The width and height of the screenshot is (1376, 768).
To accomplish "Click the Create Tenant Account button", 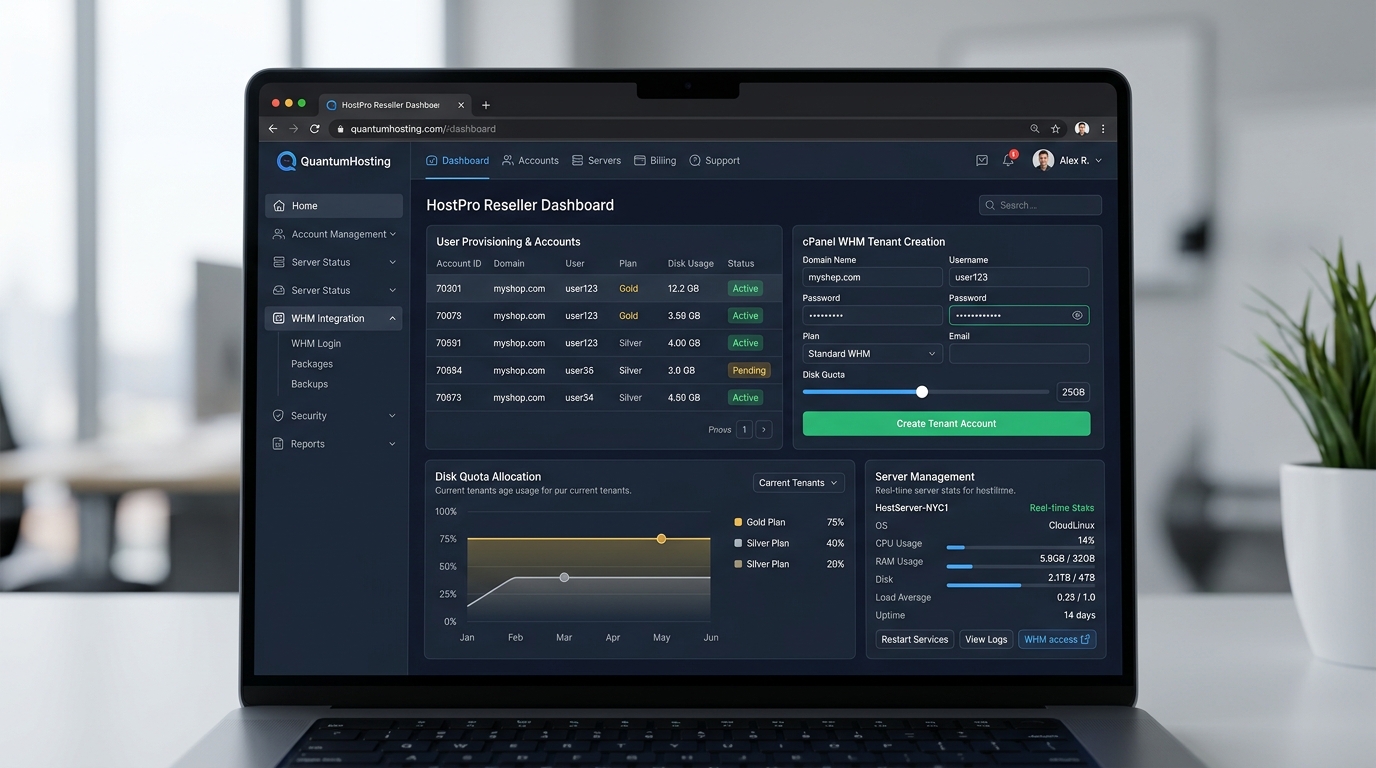I will 946,423.
